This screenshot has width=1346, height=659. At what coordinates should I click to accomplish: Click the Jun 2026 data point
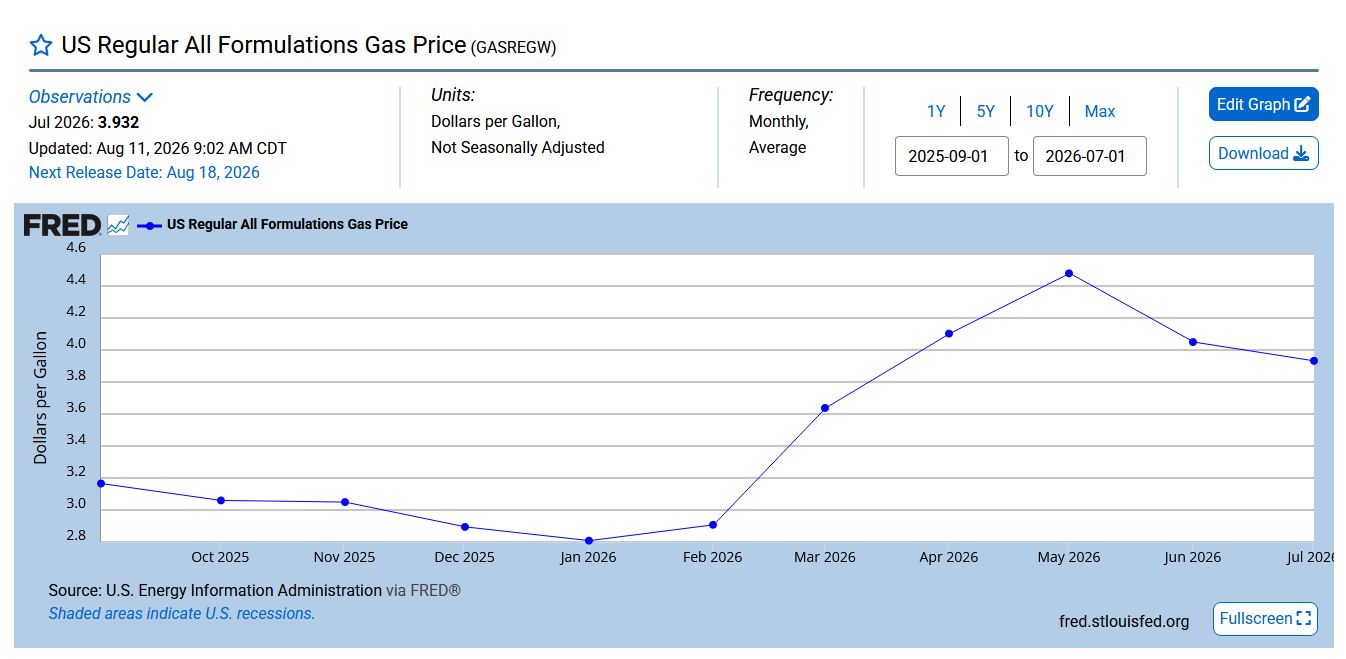(x=1193, y=342)
